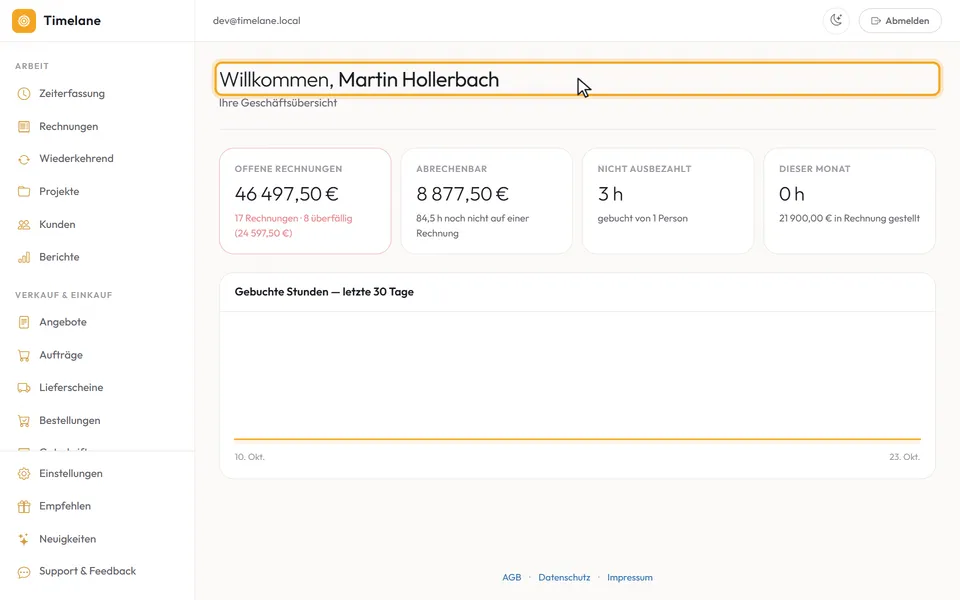Click the 23. Okt. axis label
The height and width of the screenshot is (600, 960).
(904, 457)
